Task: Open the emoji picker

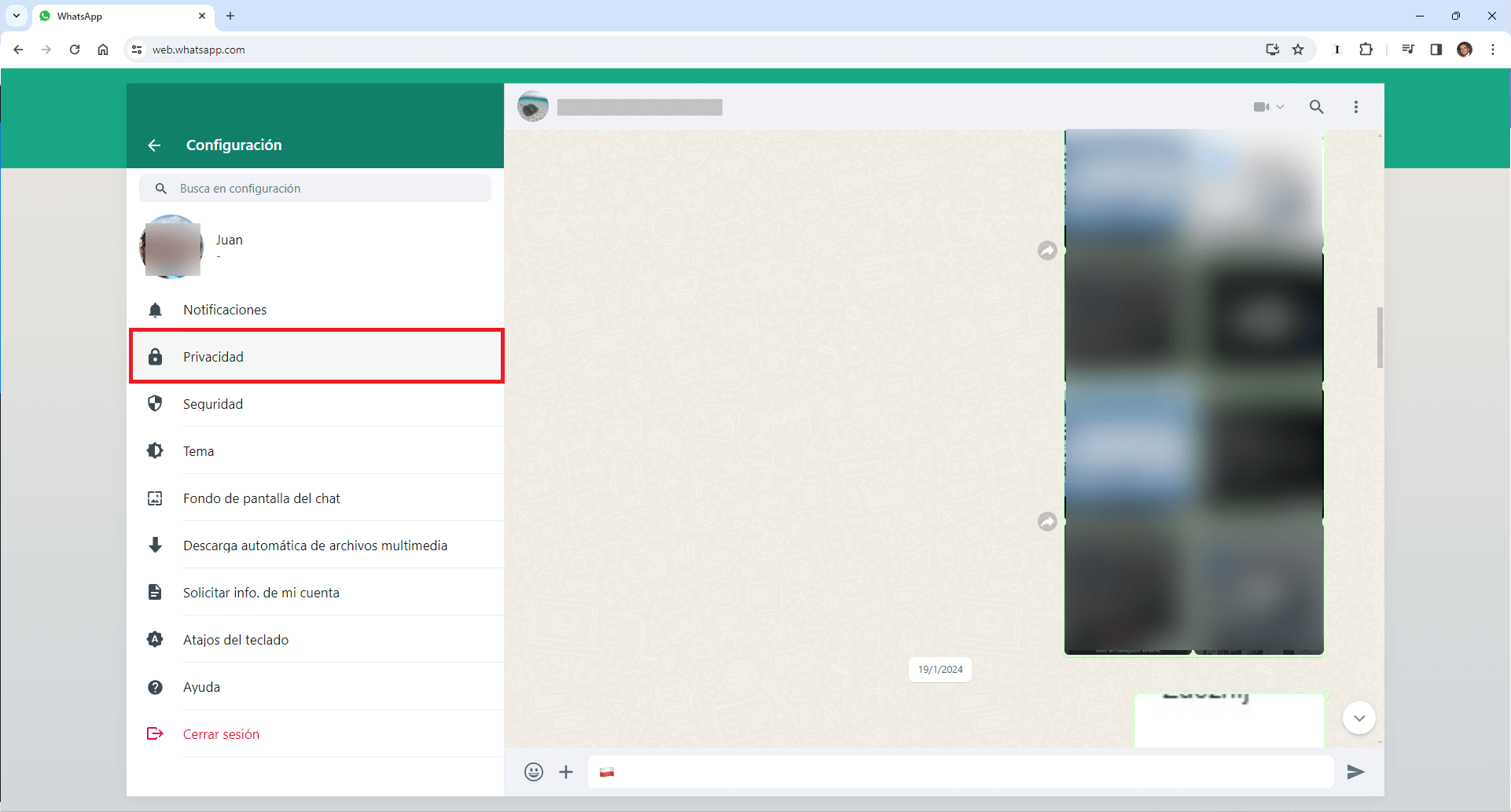Action: (534, 772)
